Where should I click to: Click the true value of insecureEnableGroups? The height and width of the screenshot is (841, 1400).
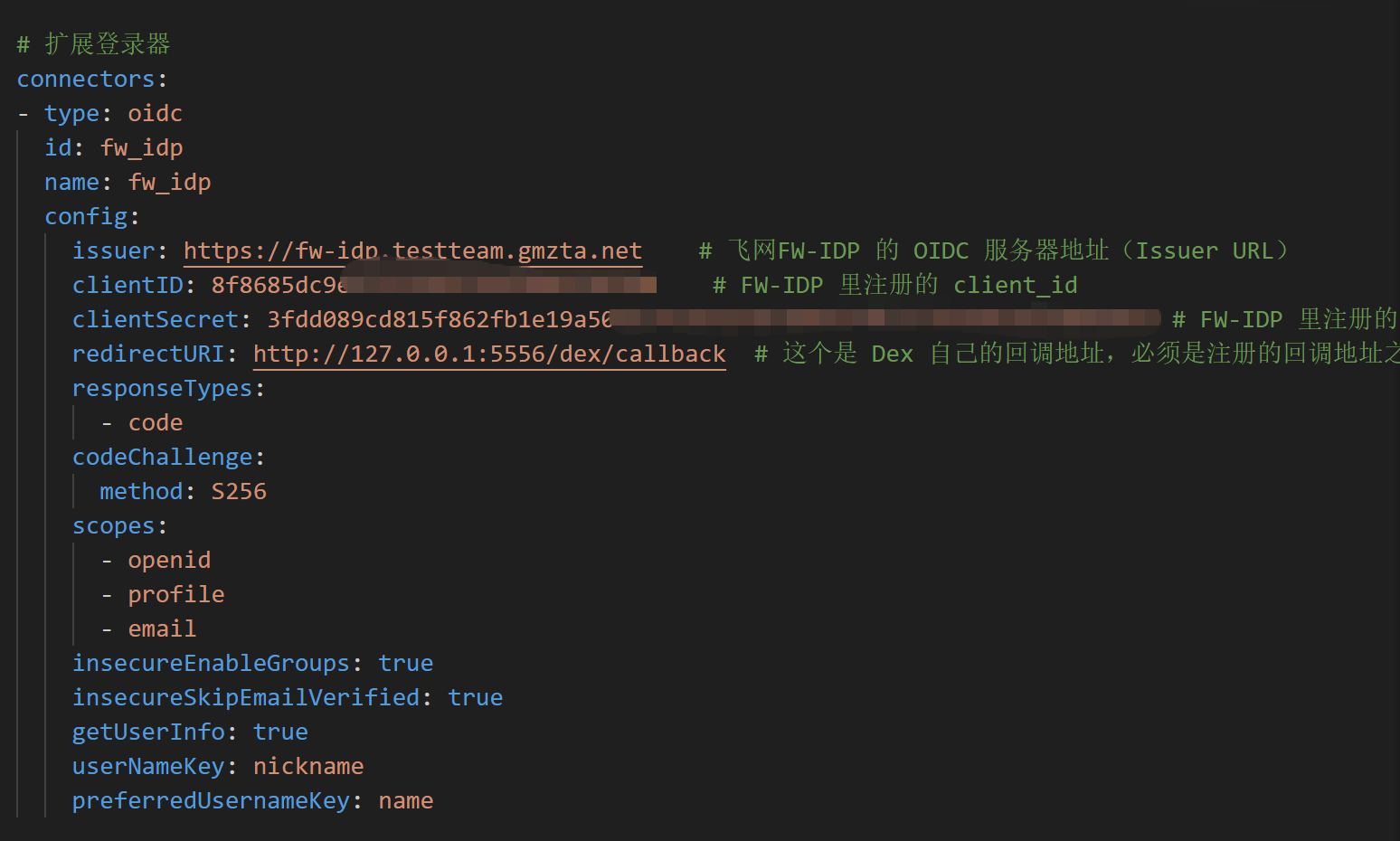405,663
